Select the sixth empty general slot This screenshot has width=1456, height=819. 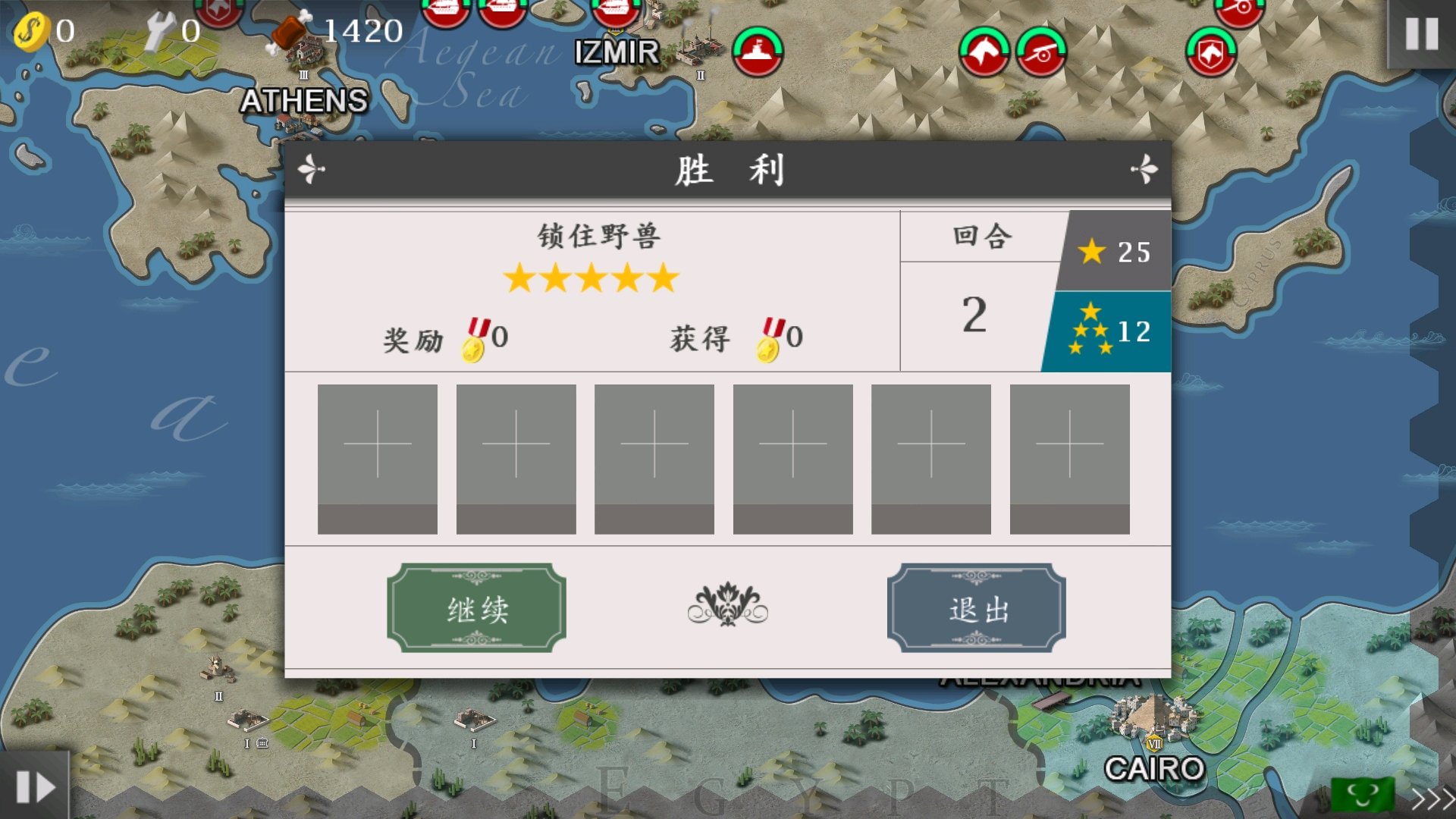point(1069,459)
